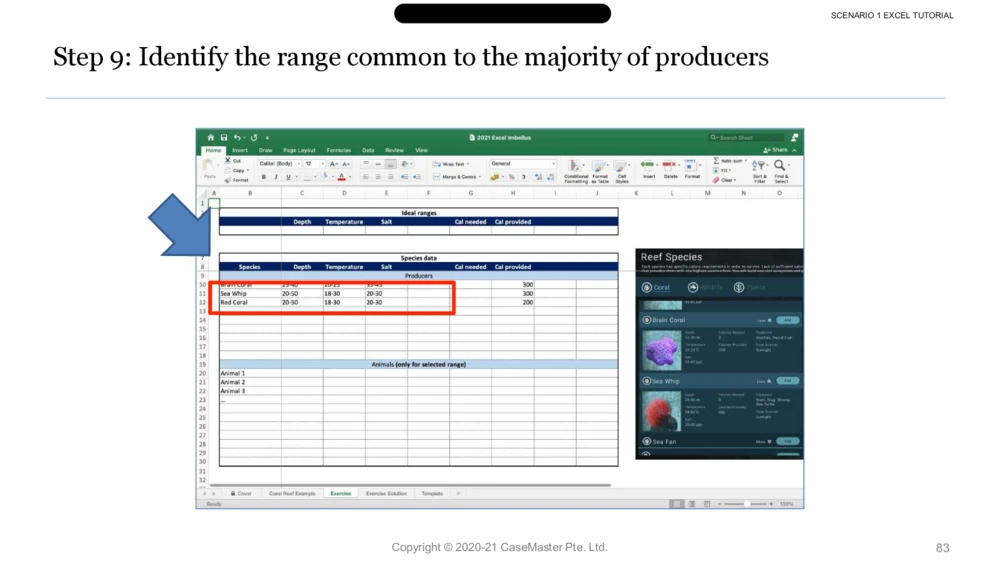Click the Search Sheet field
The width and height of the screenshot is (1000, 564).
[x=746, y=138]
